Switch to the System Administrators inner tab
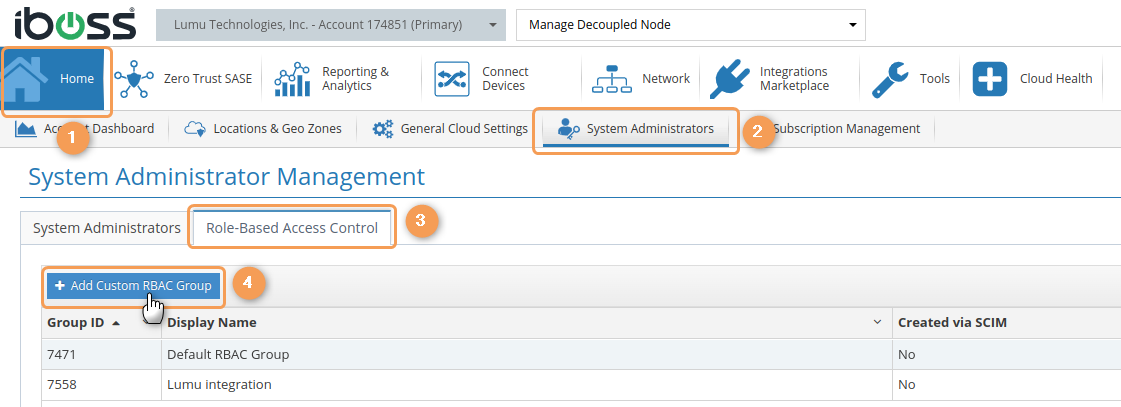Screen dimensions: 1121x407 [106, 228]
